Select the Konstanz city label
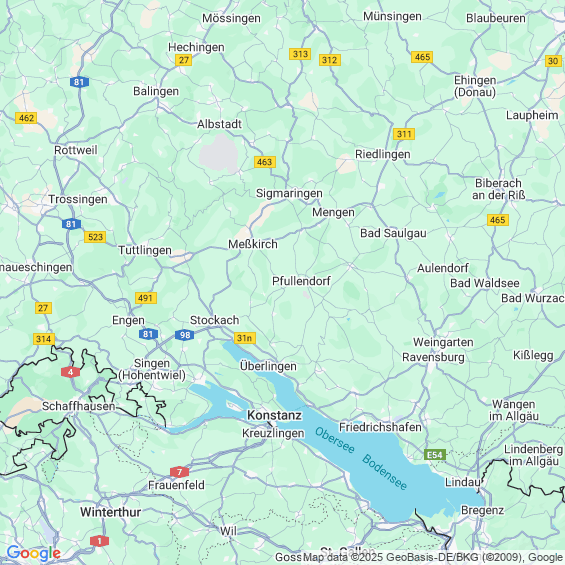Viewport: 565px width, 565px height. click(x=275, y=415)
